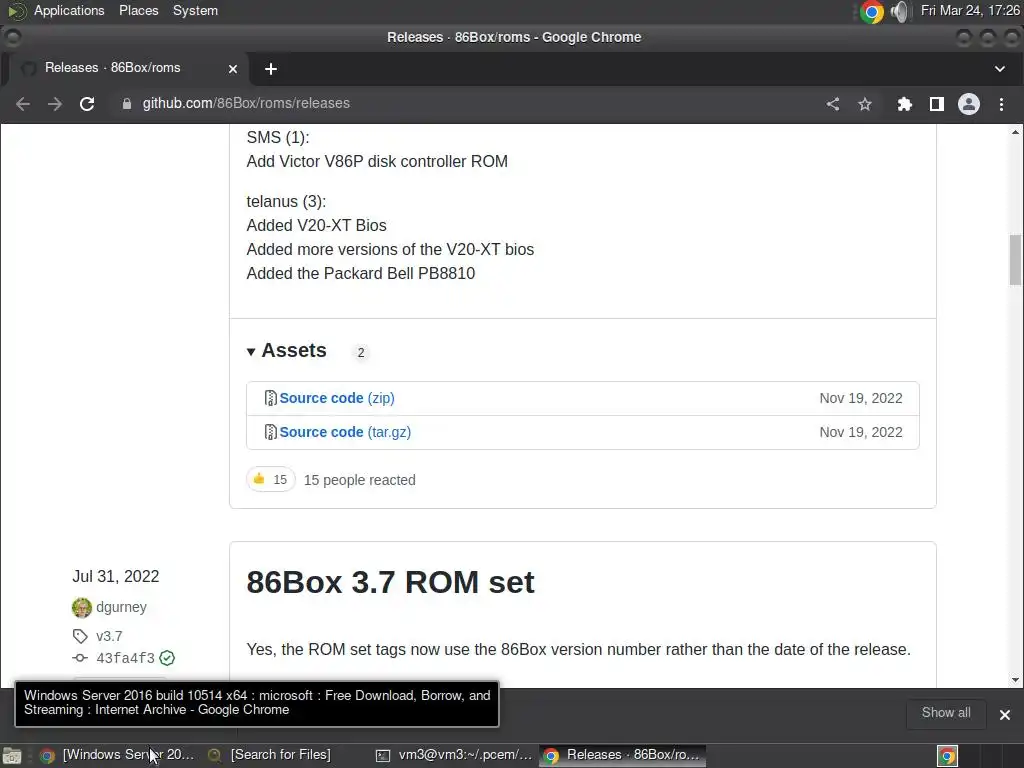Click dgurney's avatar image

point(82,607)
